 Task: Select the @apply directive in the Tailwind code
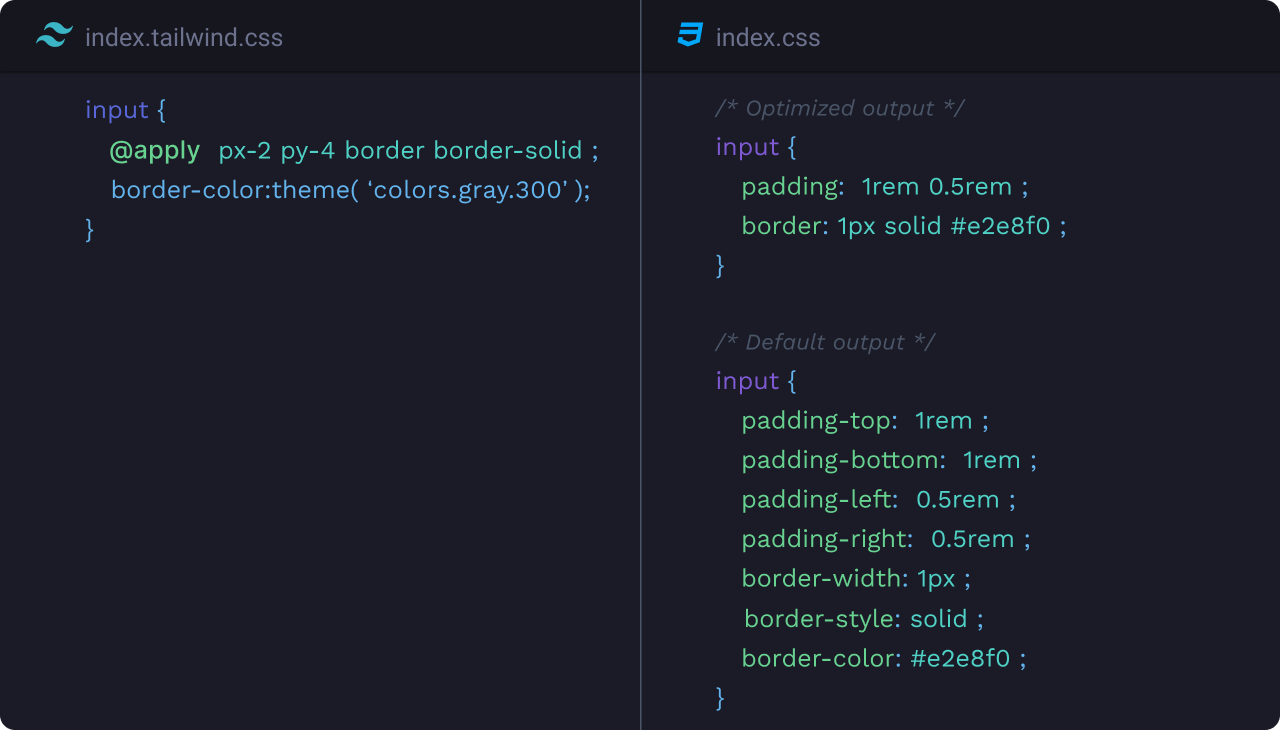(x=156, y=149)
